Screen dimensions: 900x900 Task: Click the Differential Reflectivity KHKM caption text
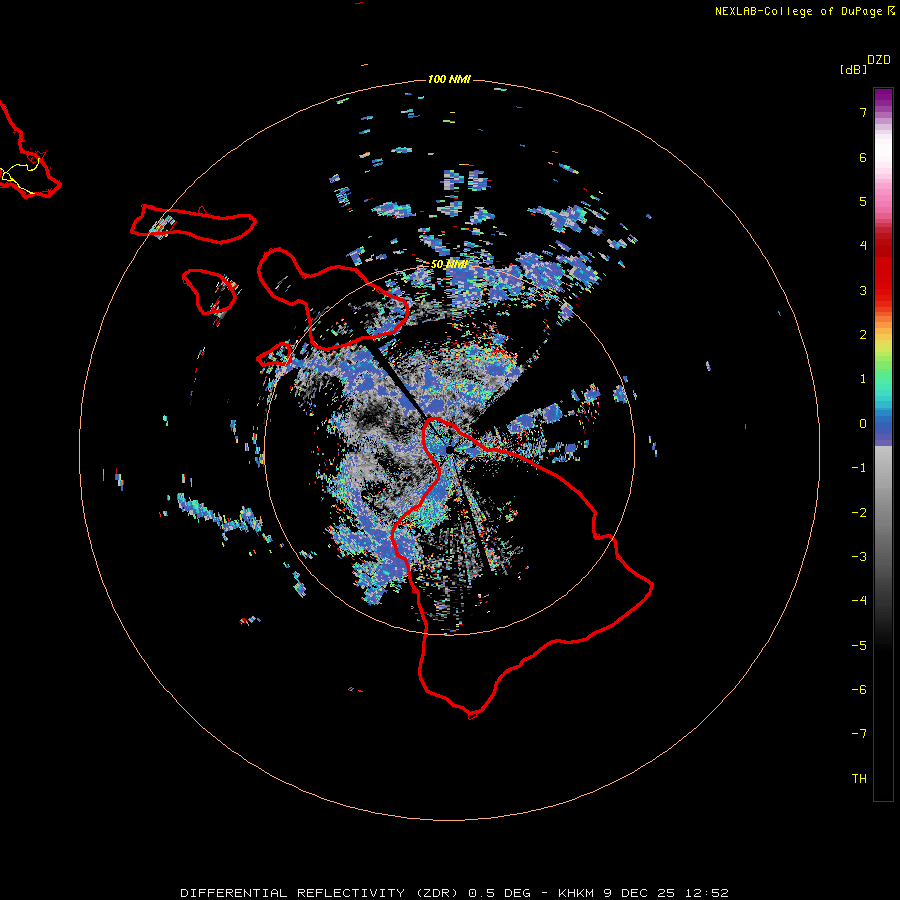(454, 893)
